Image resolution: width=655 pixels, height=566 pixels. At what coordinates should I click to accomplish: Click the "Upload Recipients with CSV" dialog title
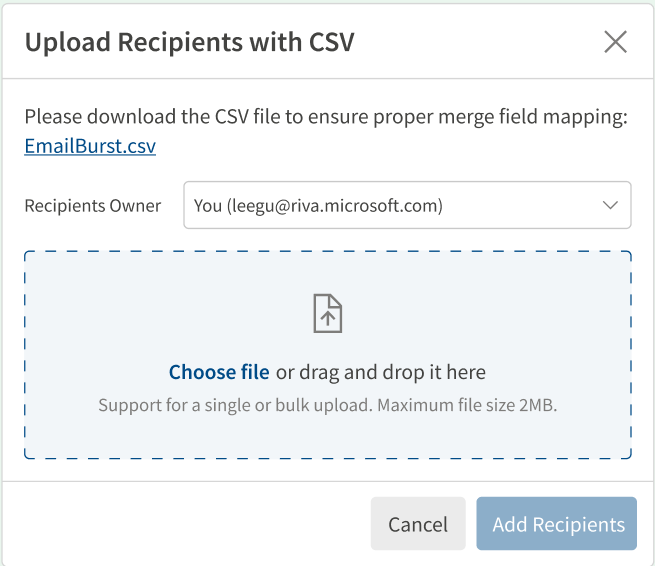[x=189, y=41]
